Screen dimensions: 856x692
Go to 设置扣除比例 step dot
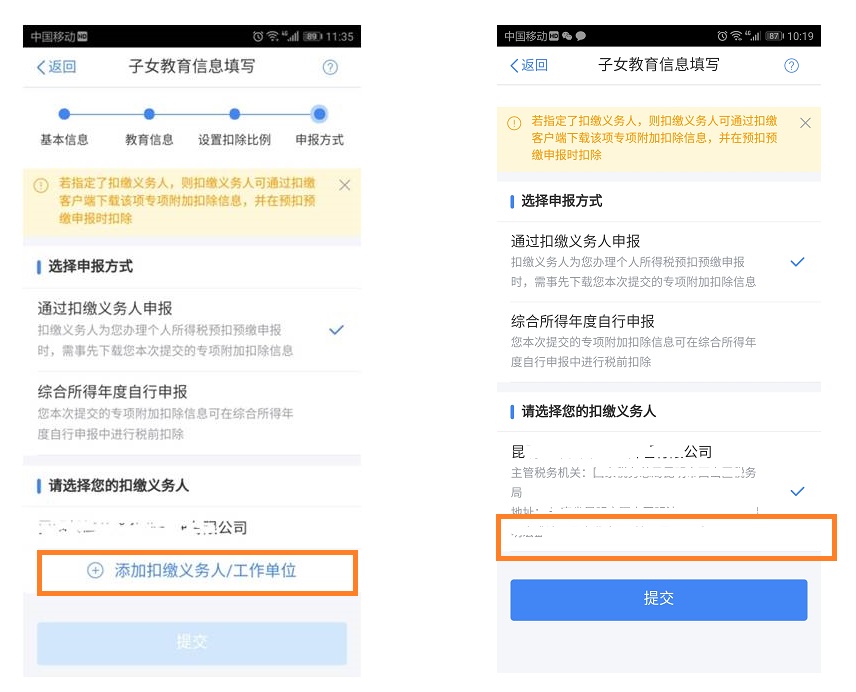[234, 114]
